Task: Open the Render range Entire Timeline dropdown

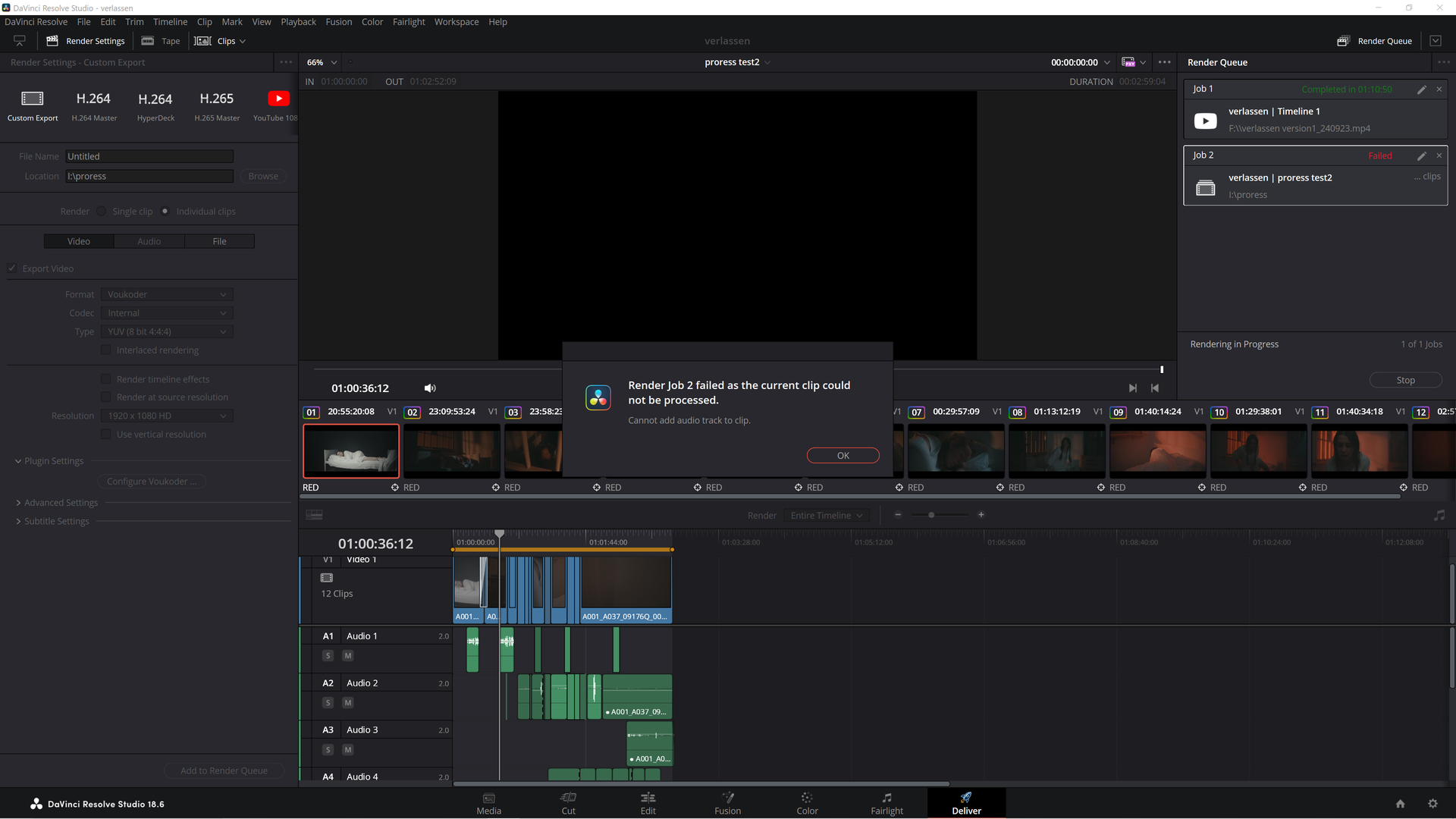Action: click(x=827, y=516)
